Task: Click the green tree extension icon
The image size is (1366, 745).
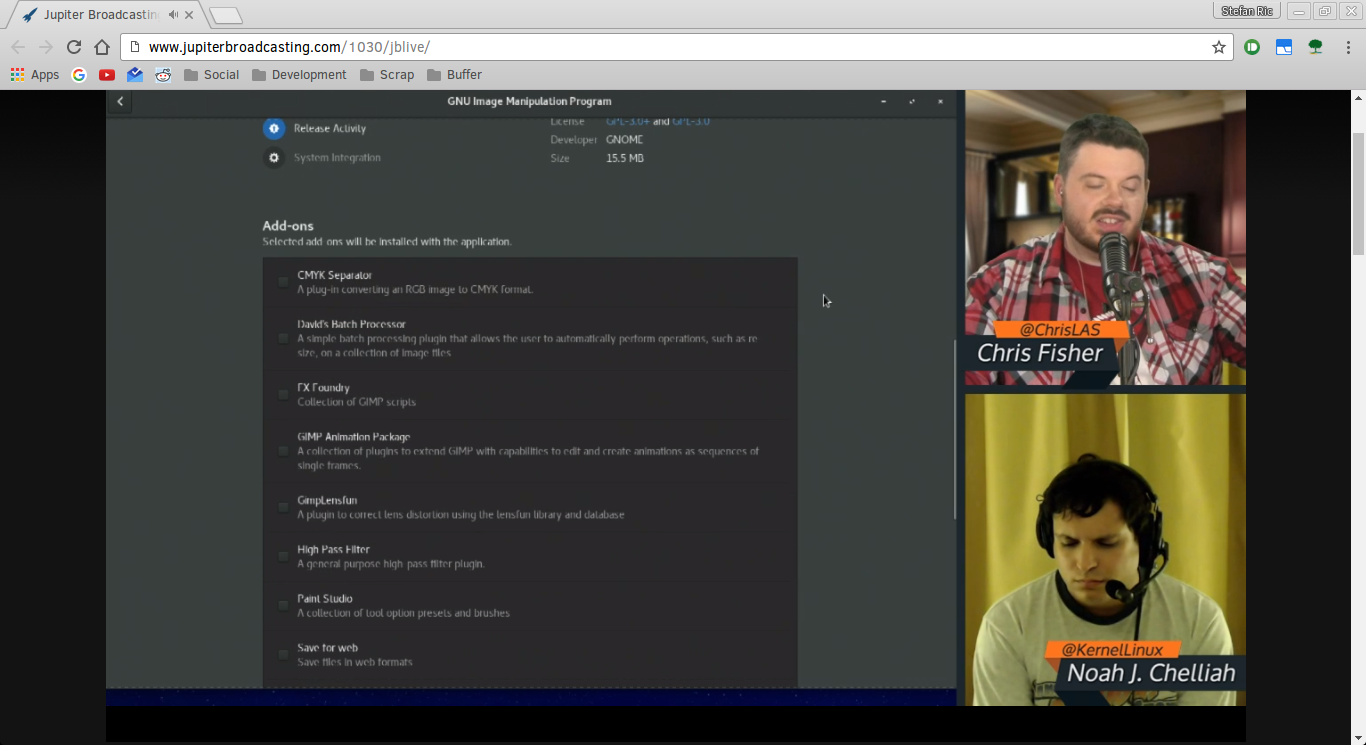Action: (x=1316, y=47)
